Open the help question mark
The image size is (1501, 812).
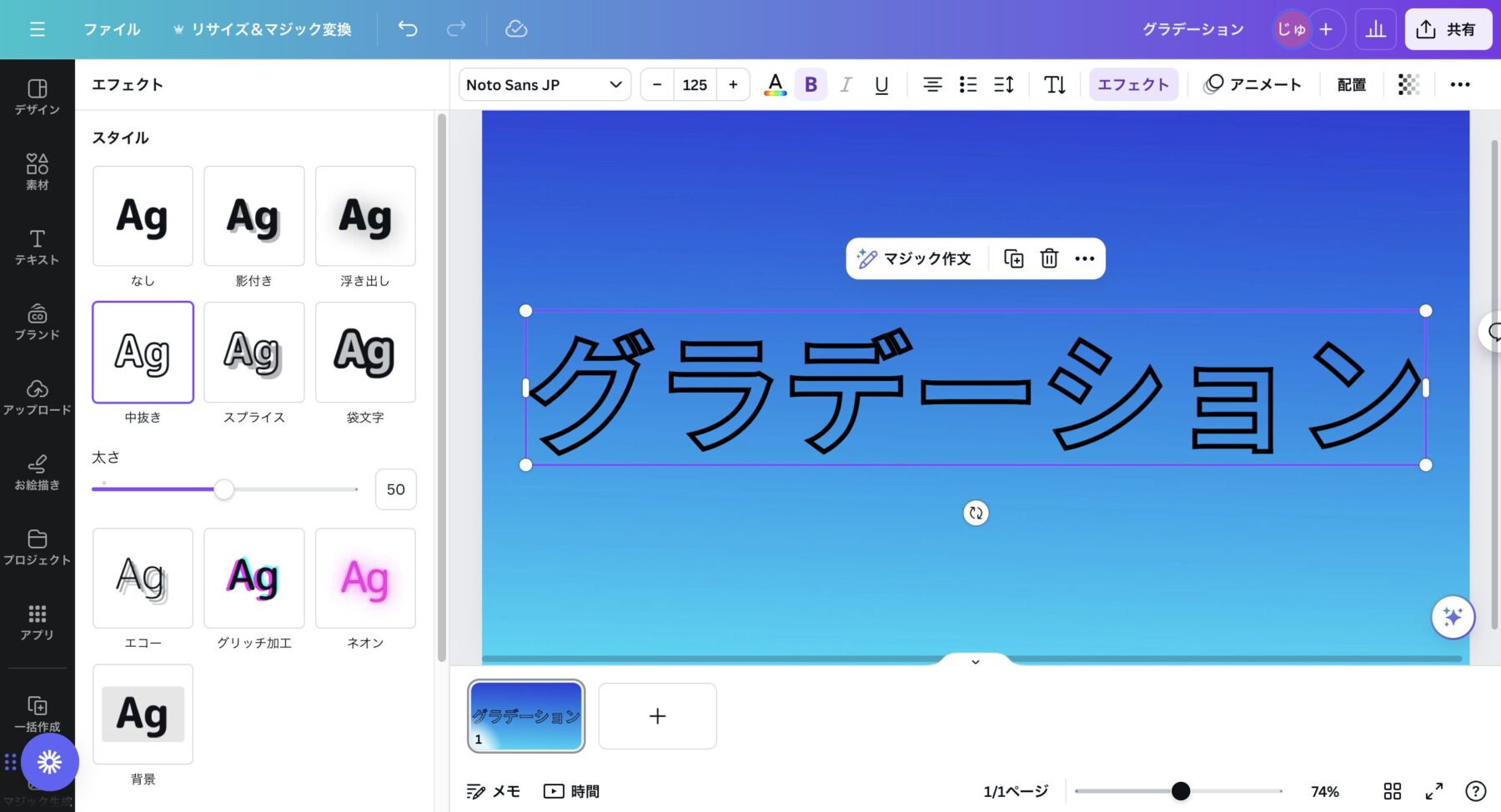[1475, 791]
